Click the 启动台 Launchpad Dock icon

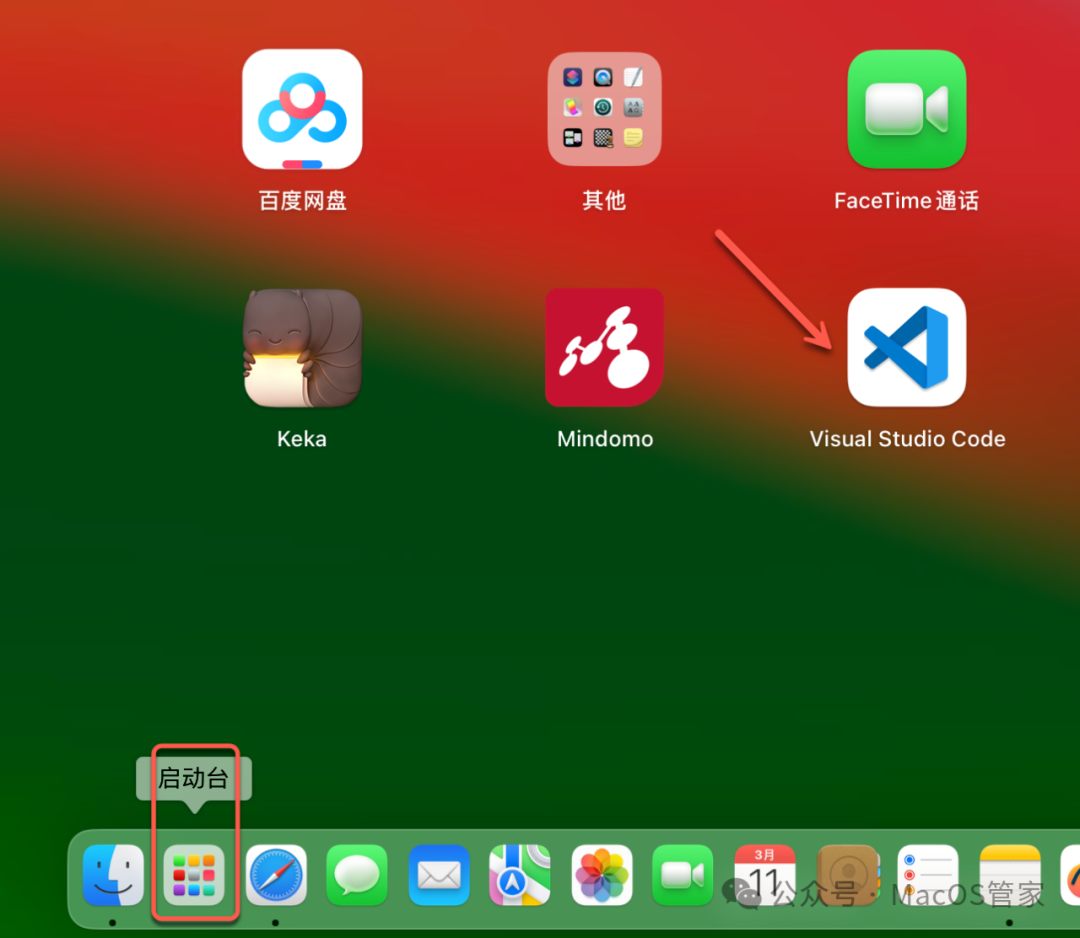point(194,875)
